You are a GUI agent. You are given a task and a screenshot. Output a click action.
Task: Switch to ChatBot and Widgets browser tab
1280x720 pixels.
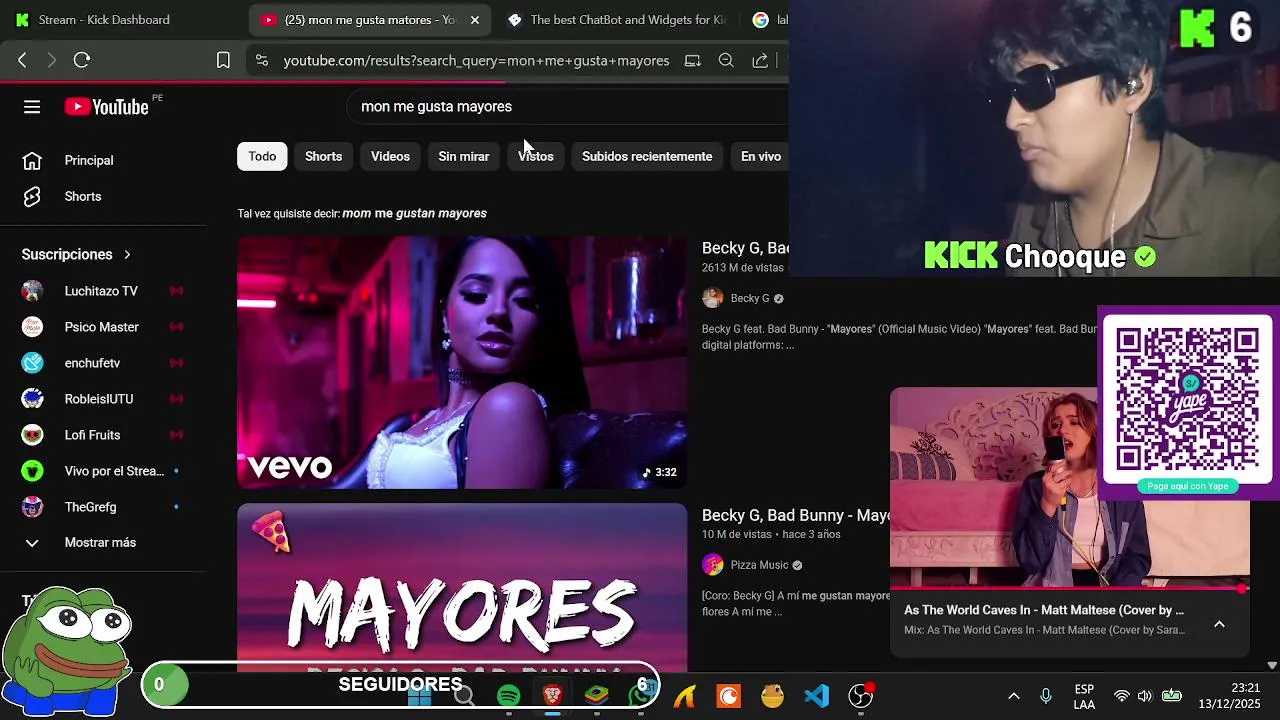(617, 20)
